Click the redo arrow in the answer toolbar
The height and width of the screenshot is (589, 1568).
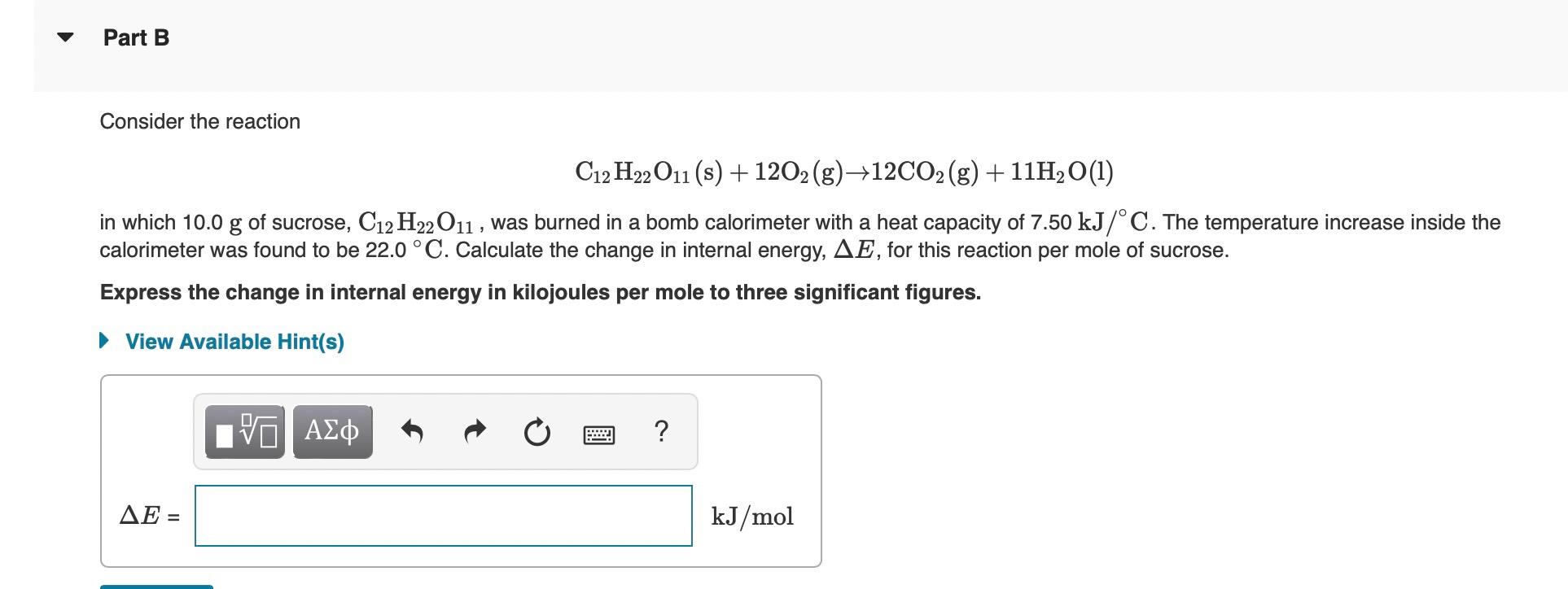tap(475, 432)
